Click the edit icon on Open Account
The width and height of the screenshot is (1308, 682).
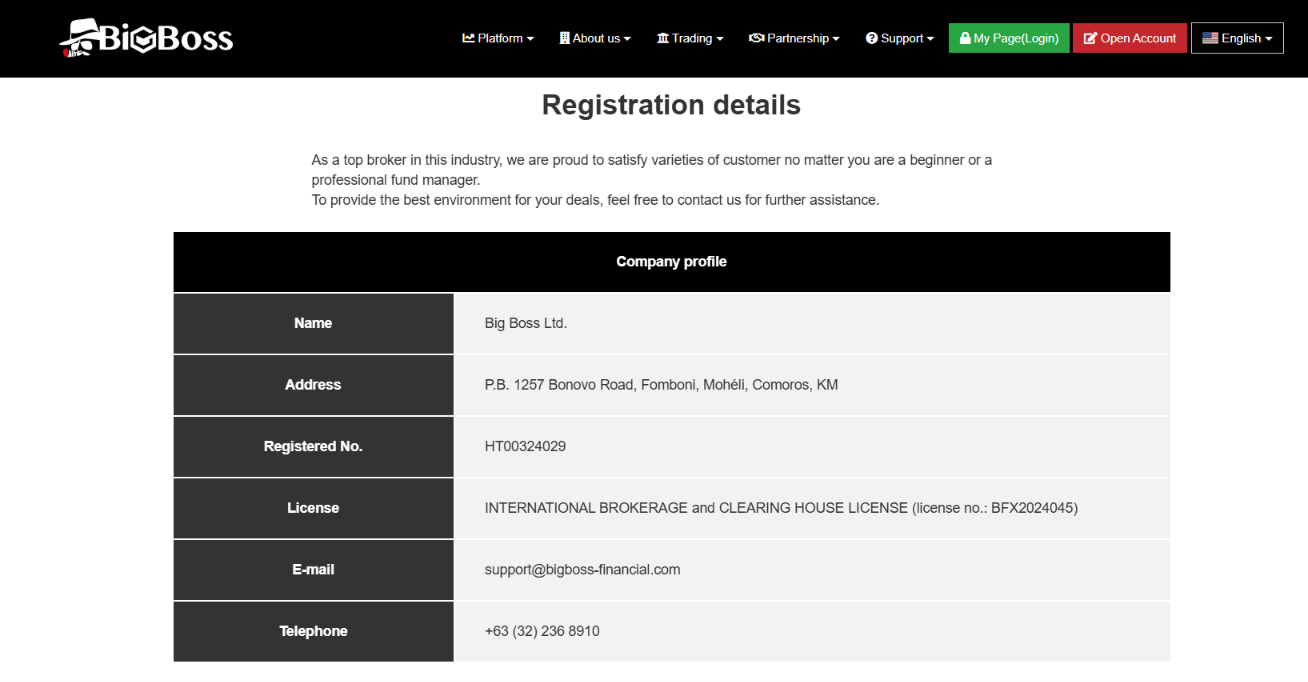tap(1091, 38)
